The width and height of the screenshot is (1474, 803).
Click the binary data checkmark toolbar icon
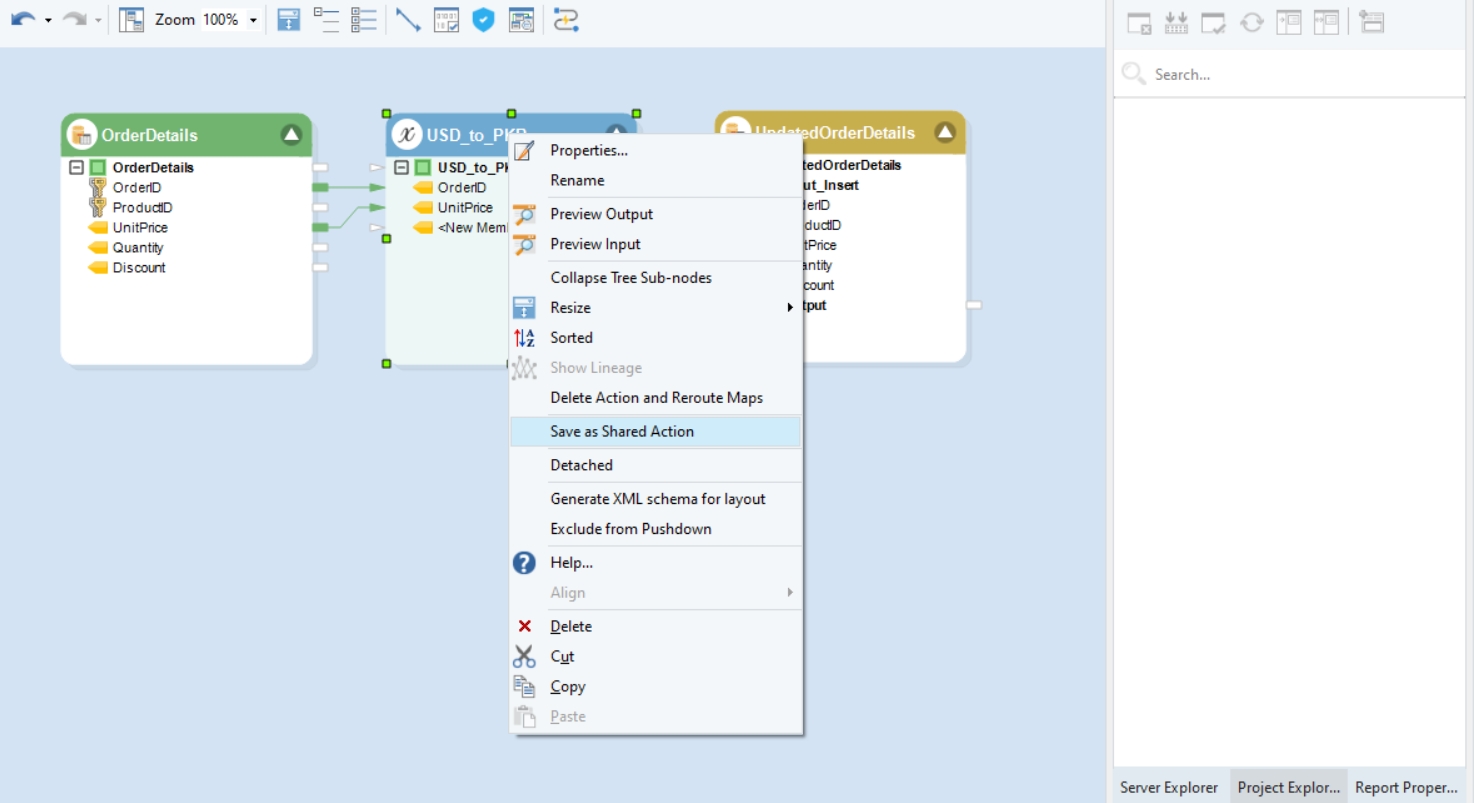pos(446,20)
